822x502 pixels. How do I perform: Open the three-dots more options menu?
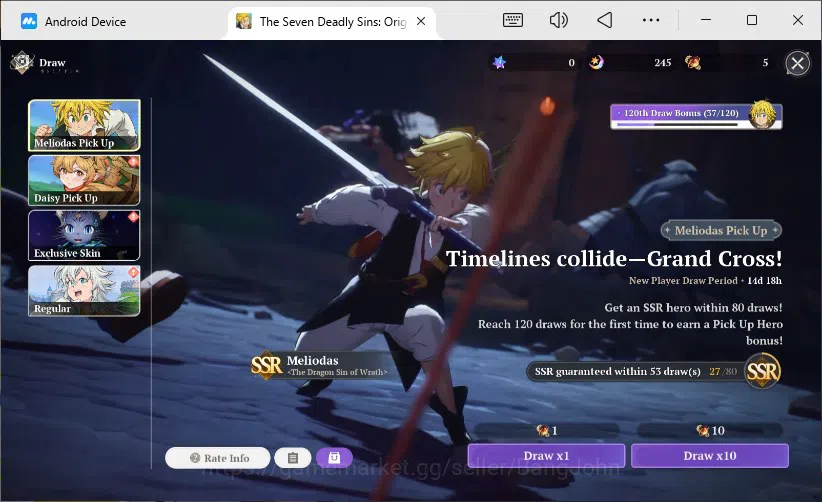coord(651,20)
